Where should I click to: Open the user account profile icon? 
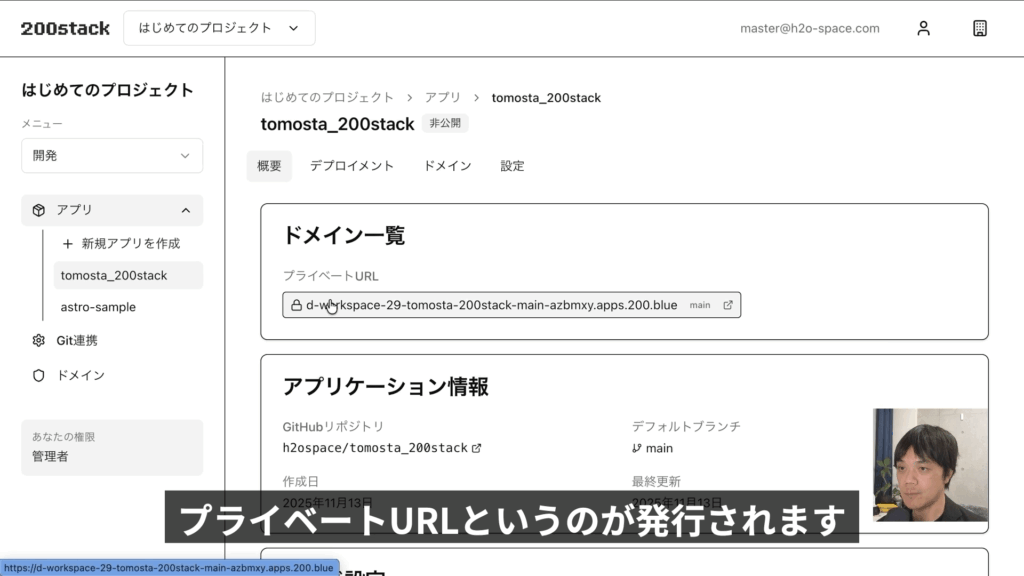tap(923, 28)
